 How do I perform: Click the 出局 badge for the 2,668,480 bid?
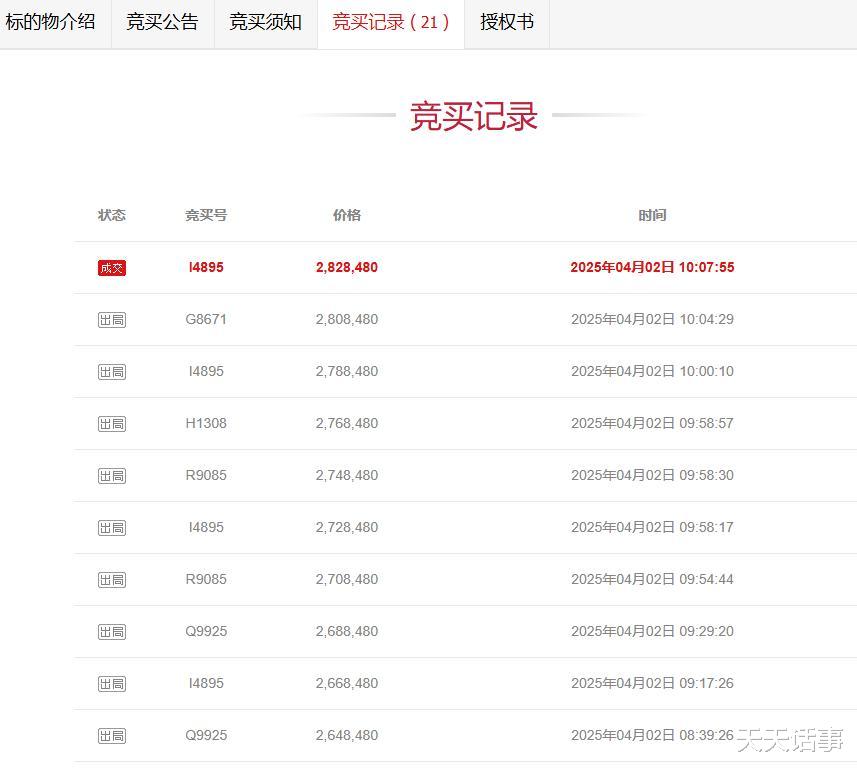tap(112, 684)
